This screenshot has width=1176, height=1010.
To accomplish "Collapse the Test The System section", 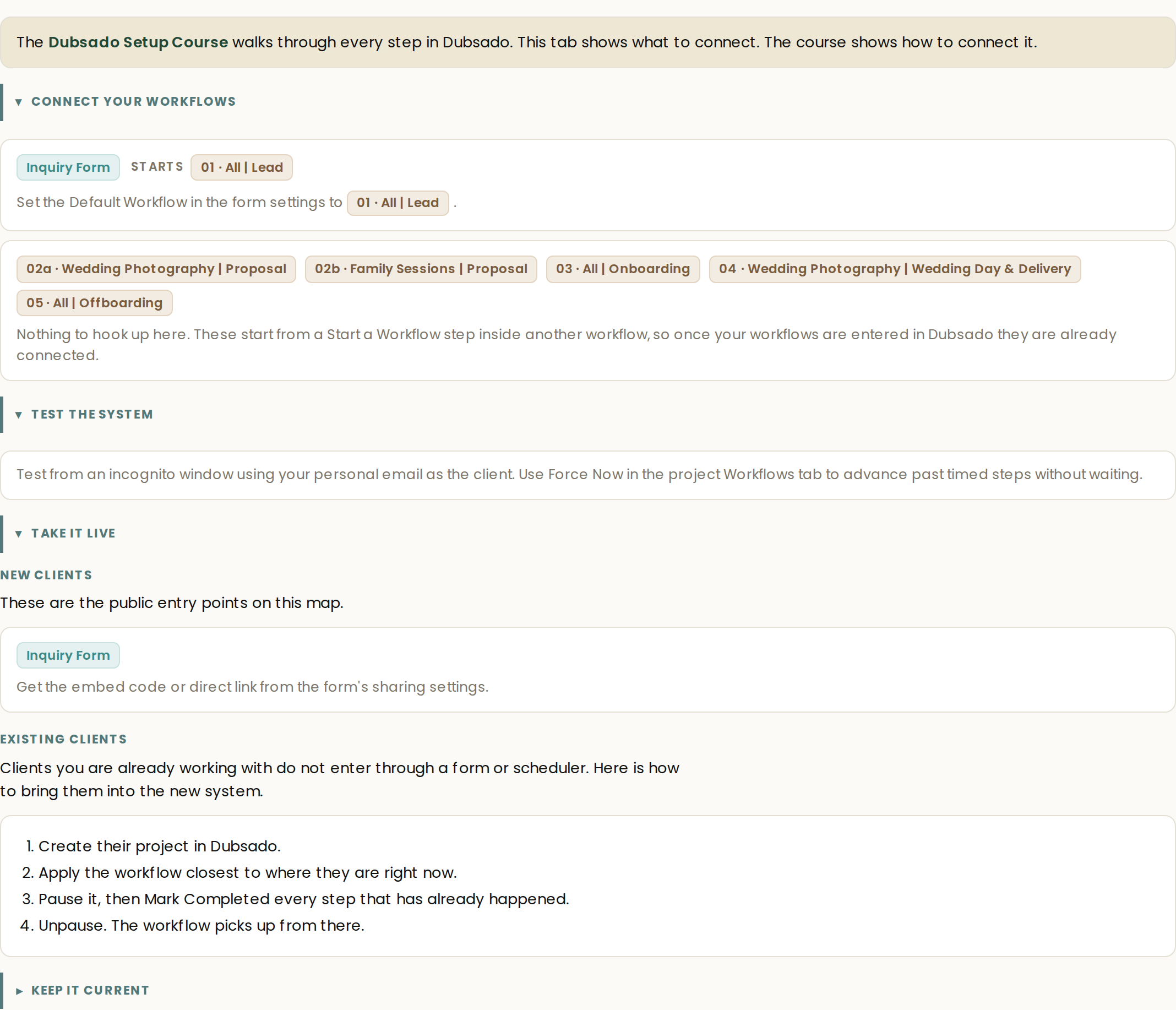I will [x=19, y=415].
